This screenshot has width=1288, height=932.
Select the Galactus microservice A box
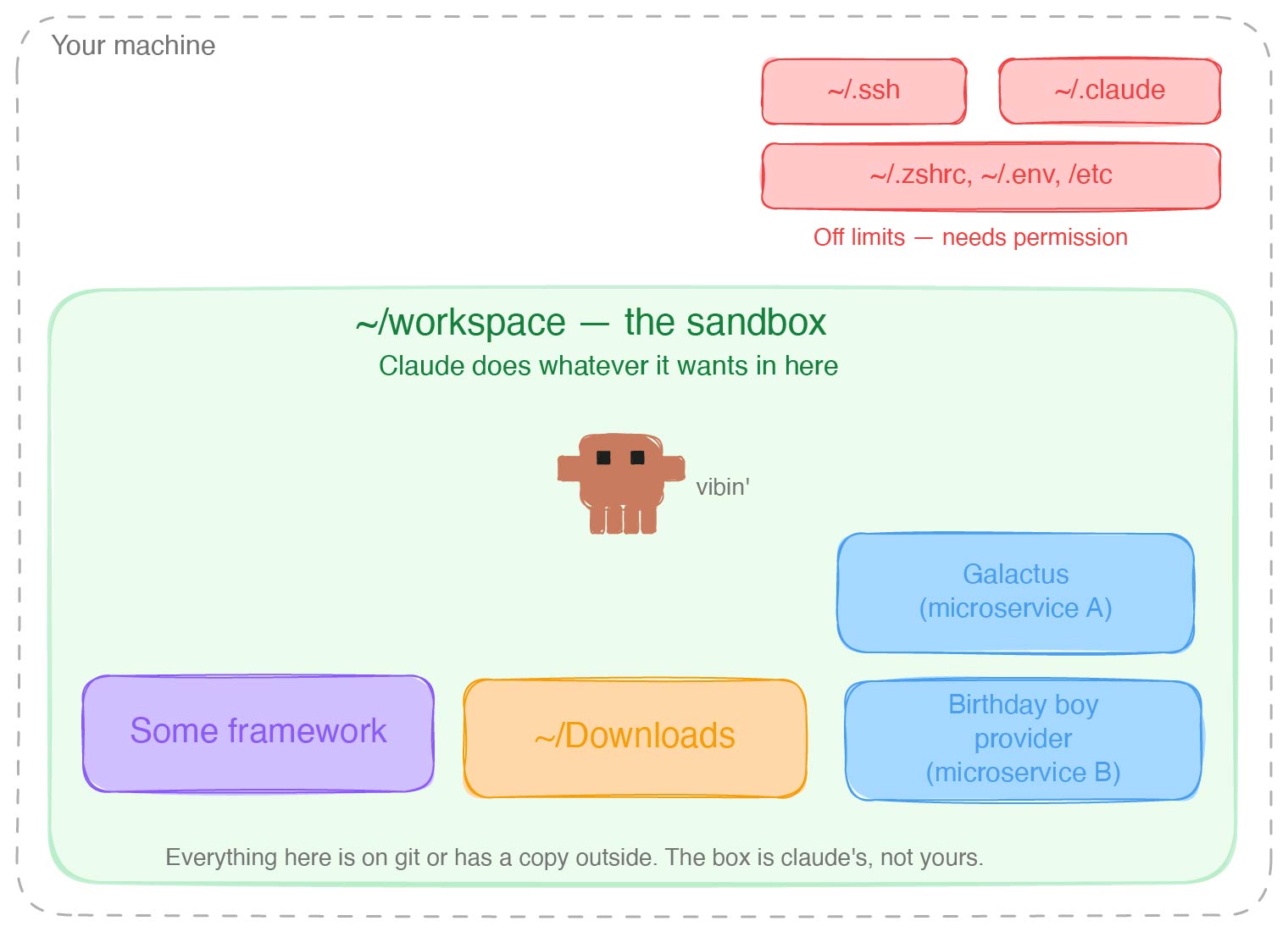(x=1016, y=591)
